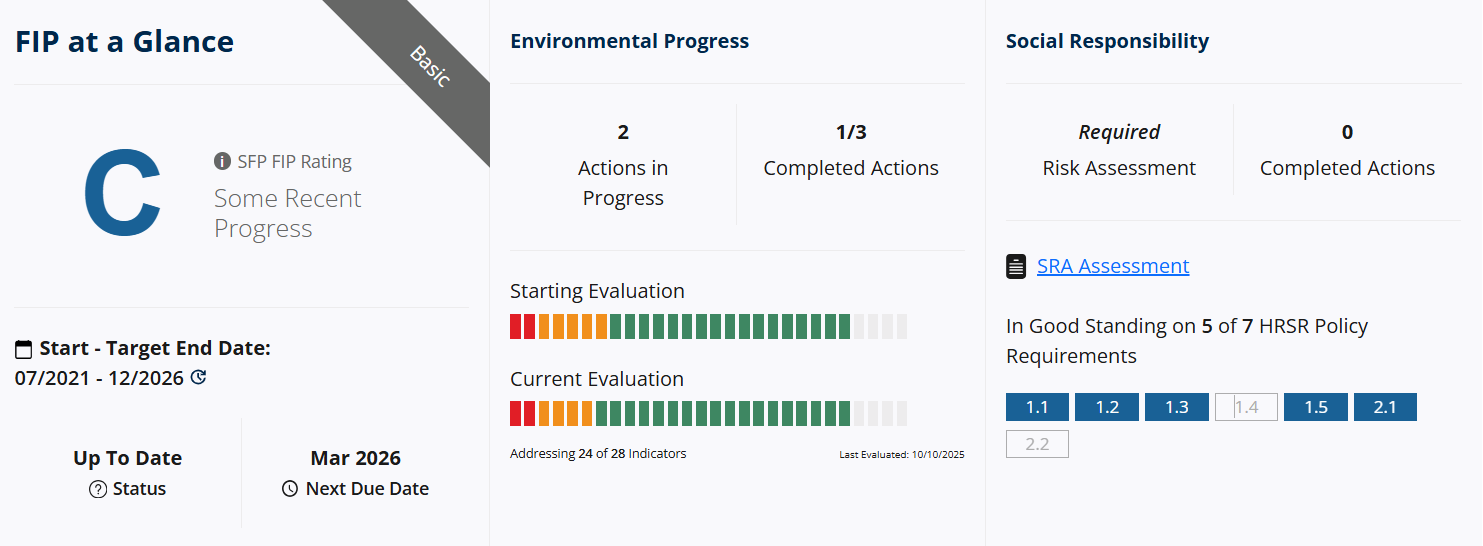Click the document icon beside SRA Assessment
This screenshot has height=546, width=1483.
(1016, 267)
